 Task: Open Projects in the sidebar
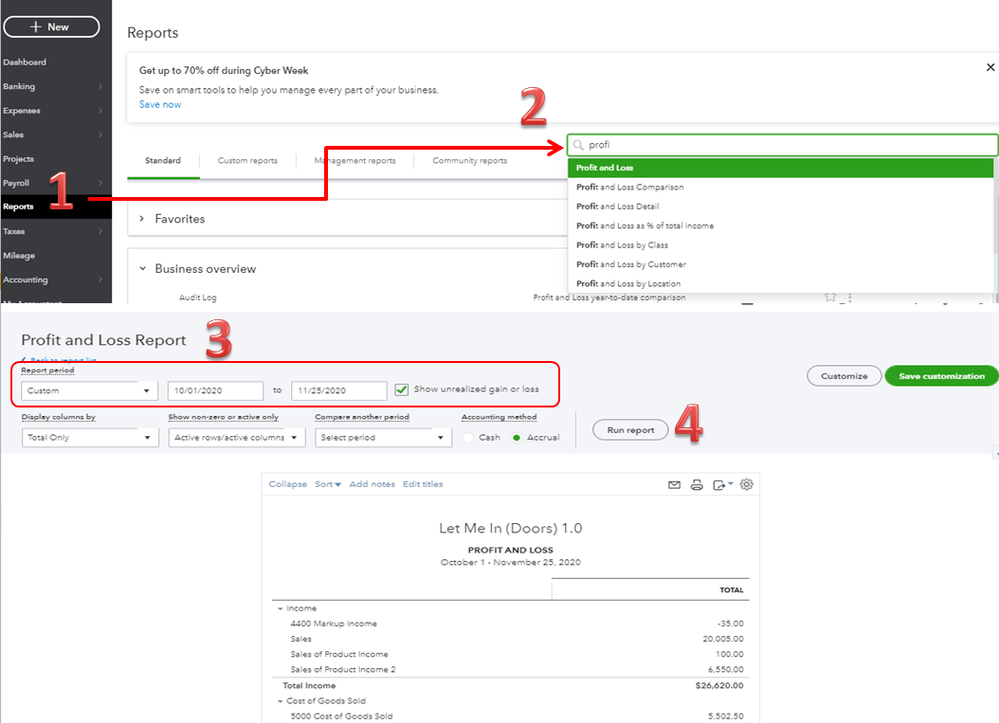click(18, 159)
